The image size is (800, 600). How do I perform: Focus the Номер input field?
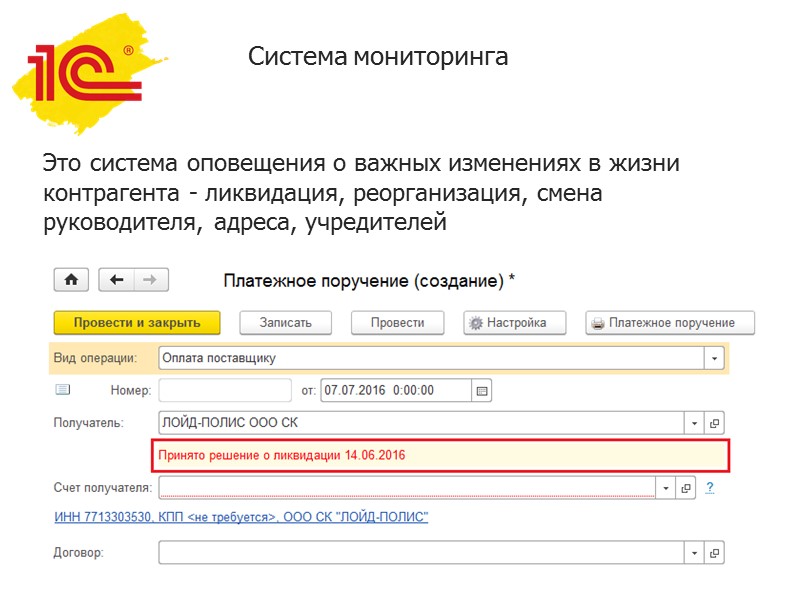[225, 391]
